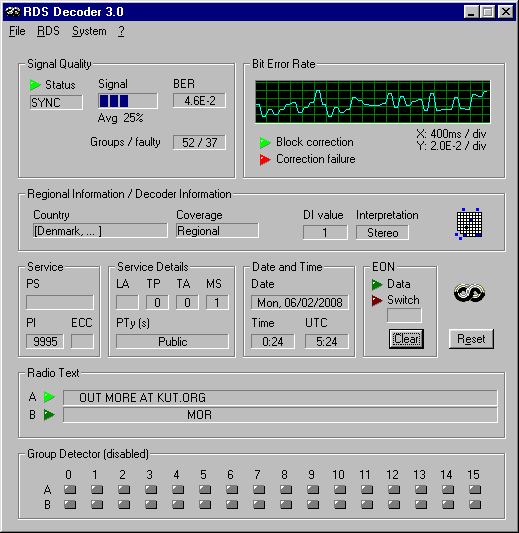
Task: Click the TA value field
Action: click(187, 302)
